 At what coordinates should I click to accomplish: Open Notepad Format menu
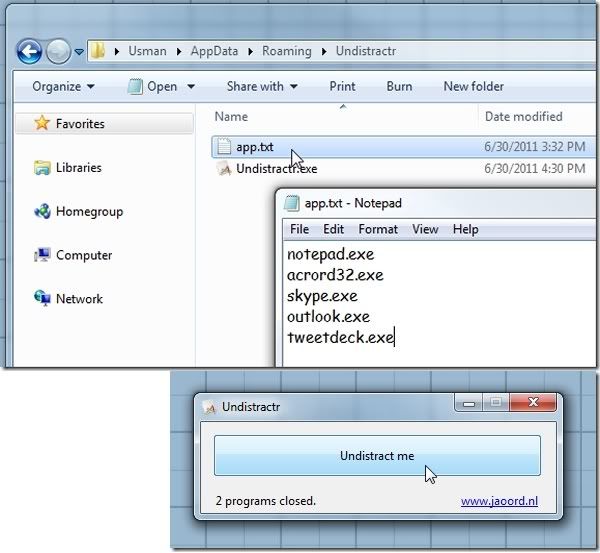(378, 229)
